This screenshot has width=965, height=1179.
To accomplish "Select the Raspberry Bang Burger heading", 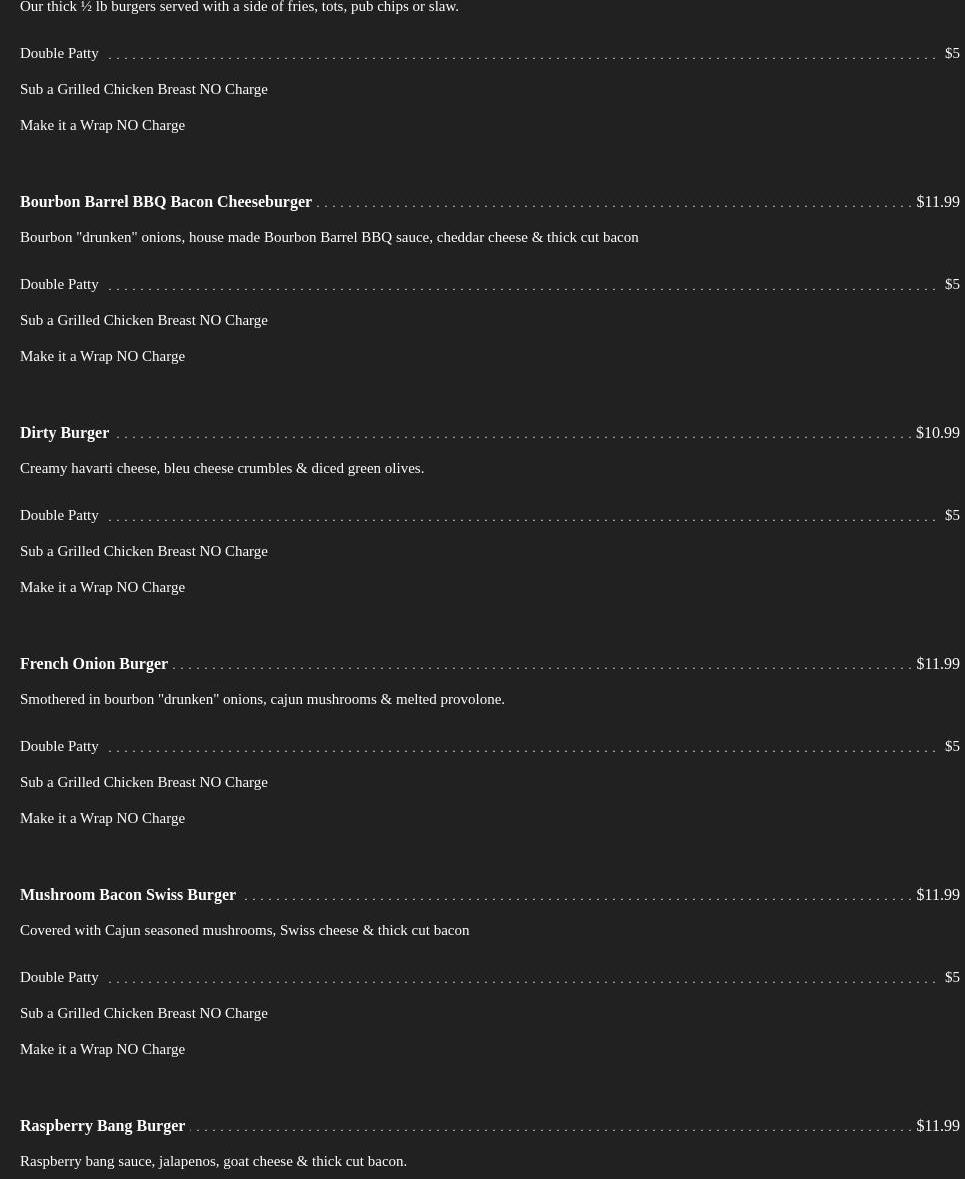I will (x=102, y=1125).
